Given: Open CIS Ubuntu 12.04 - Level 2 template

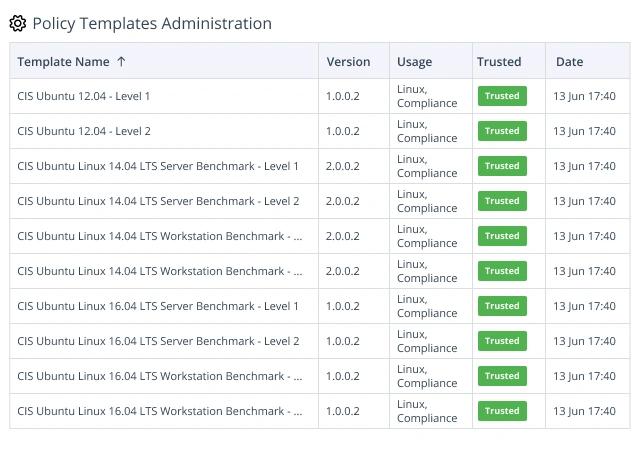Looking at the screenshot, I should [84, 131].
